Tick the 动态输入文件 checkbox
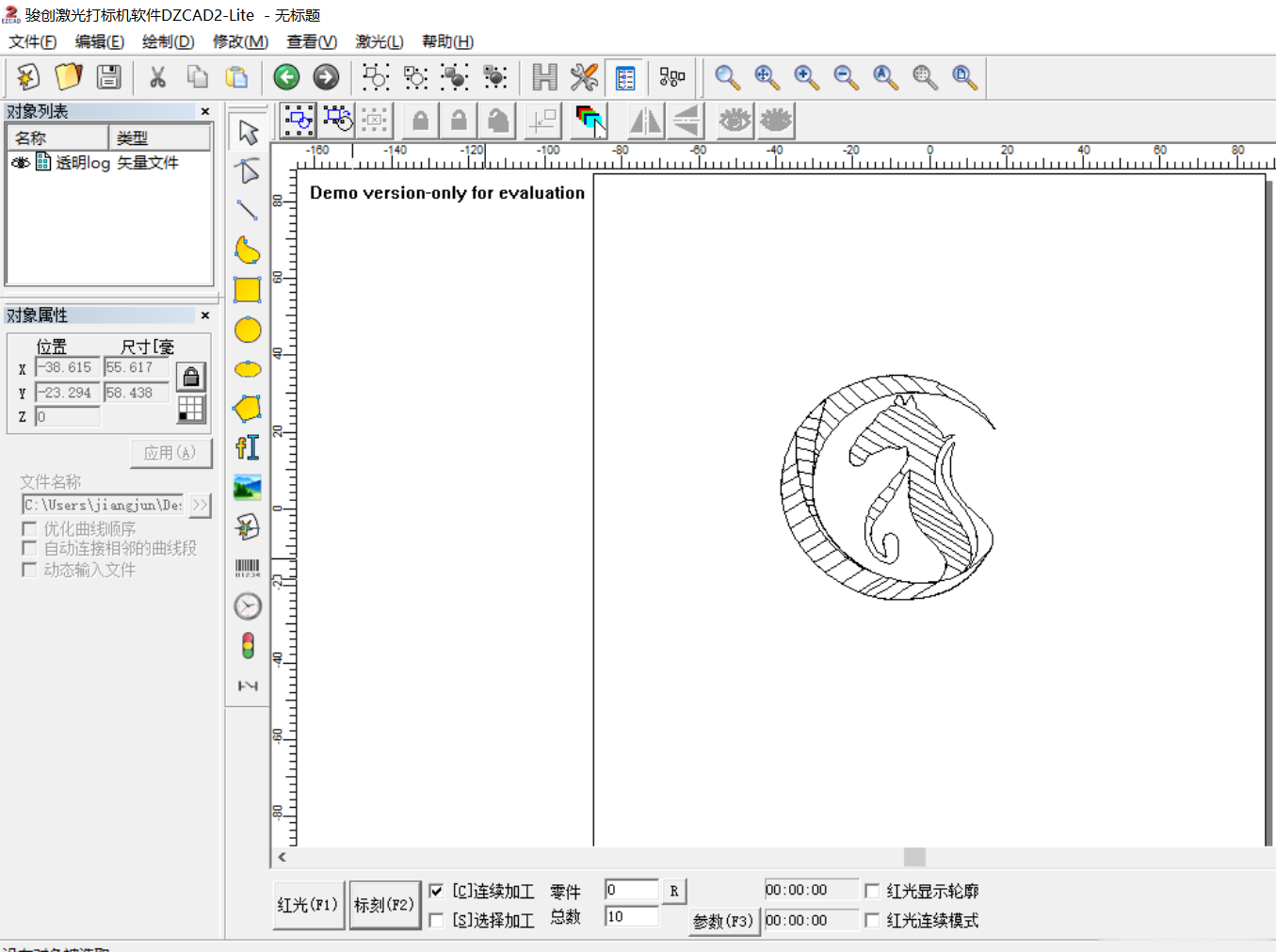1276x952 pixels. point(29,570)
